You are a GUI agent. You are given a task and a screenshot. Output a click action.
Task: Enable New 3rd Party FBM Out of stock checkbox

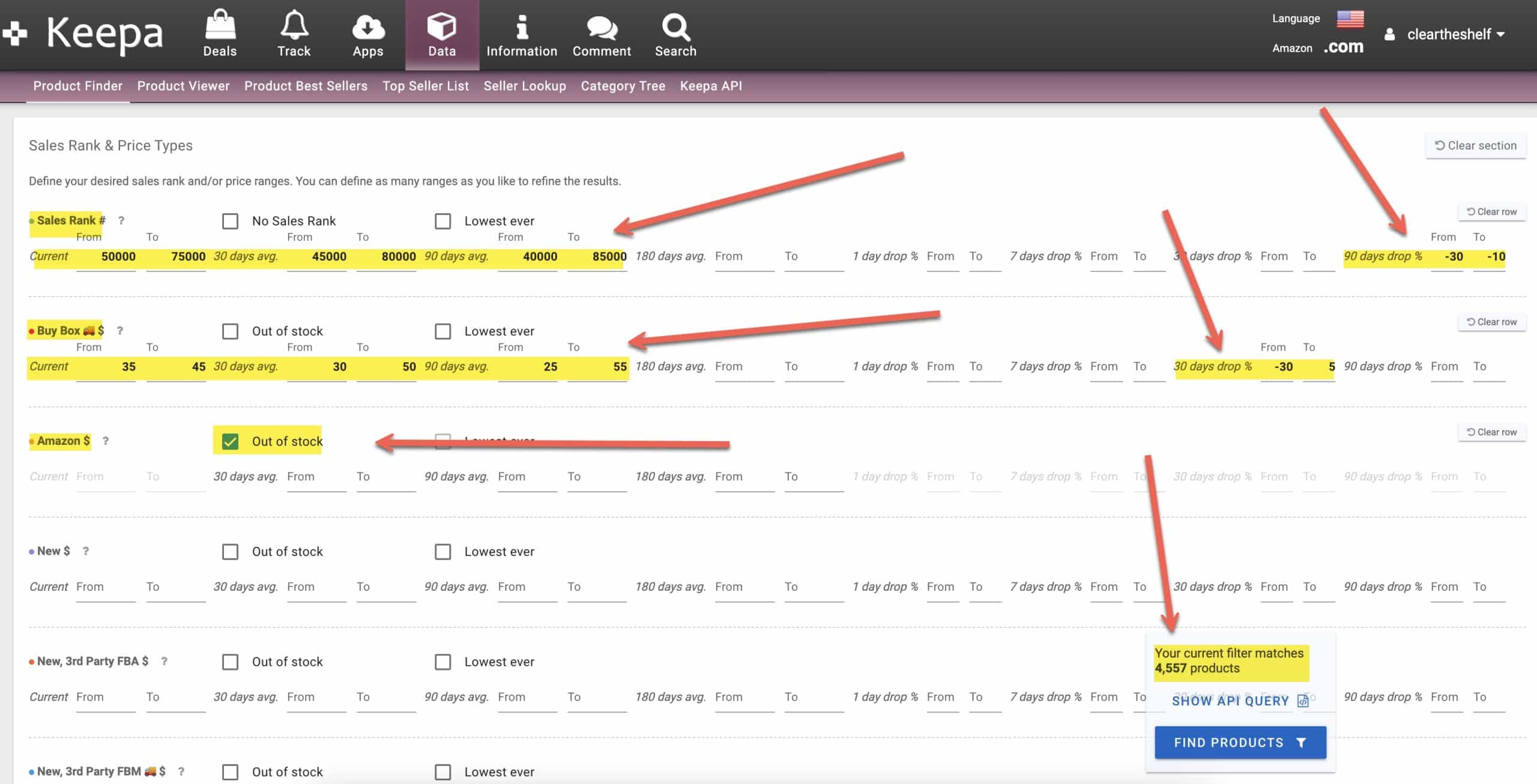[230, 772]
